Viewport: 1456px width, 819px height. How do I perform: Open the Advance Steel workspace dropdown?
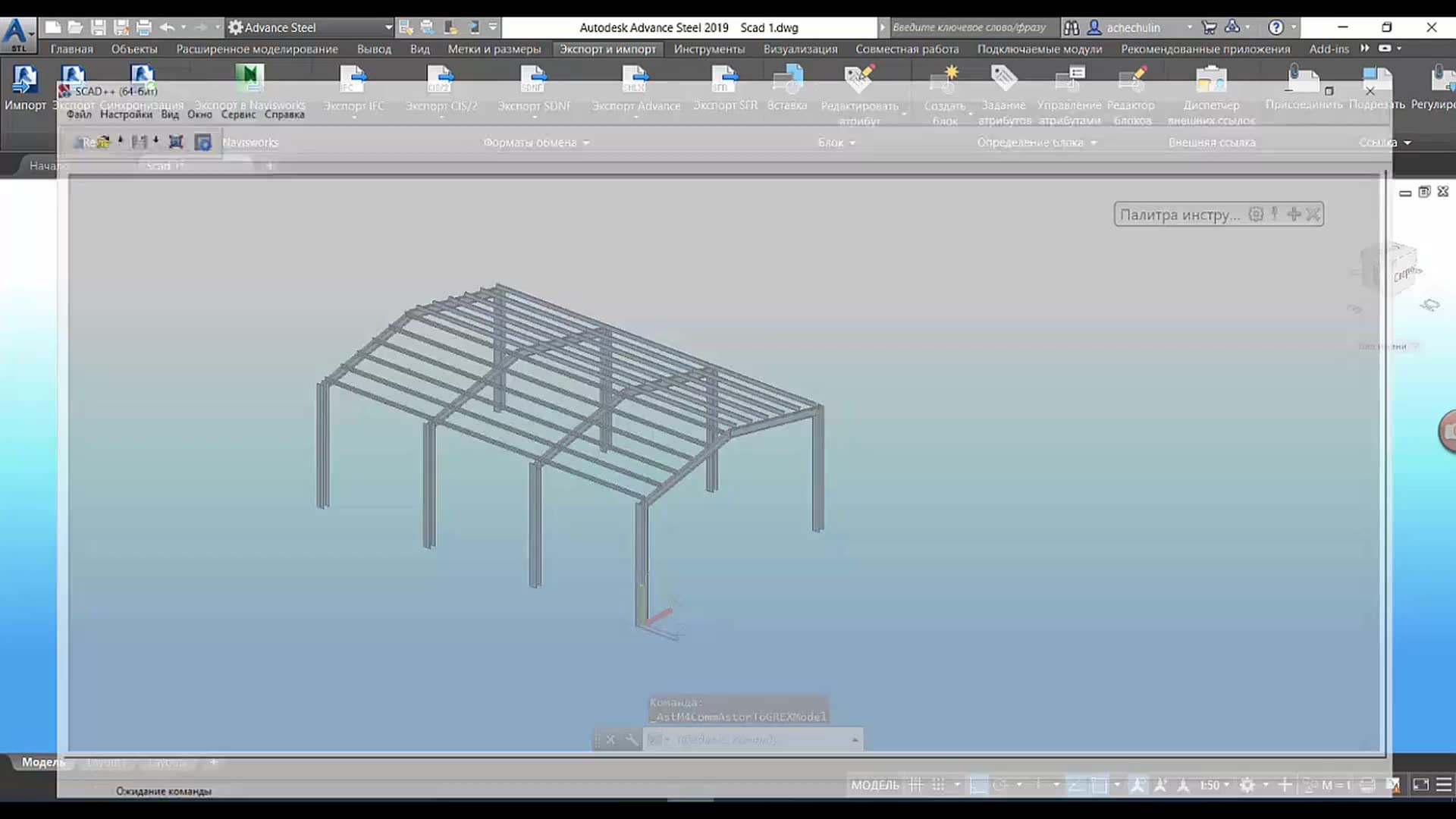[x=388, y=27]
